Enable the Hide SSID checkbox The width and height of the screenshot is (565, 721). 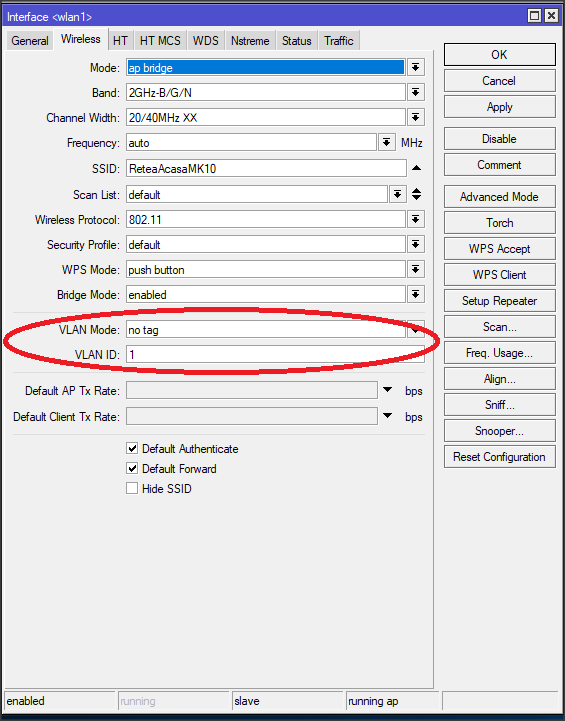pos(132,488)
